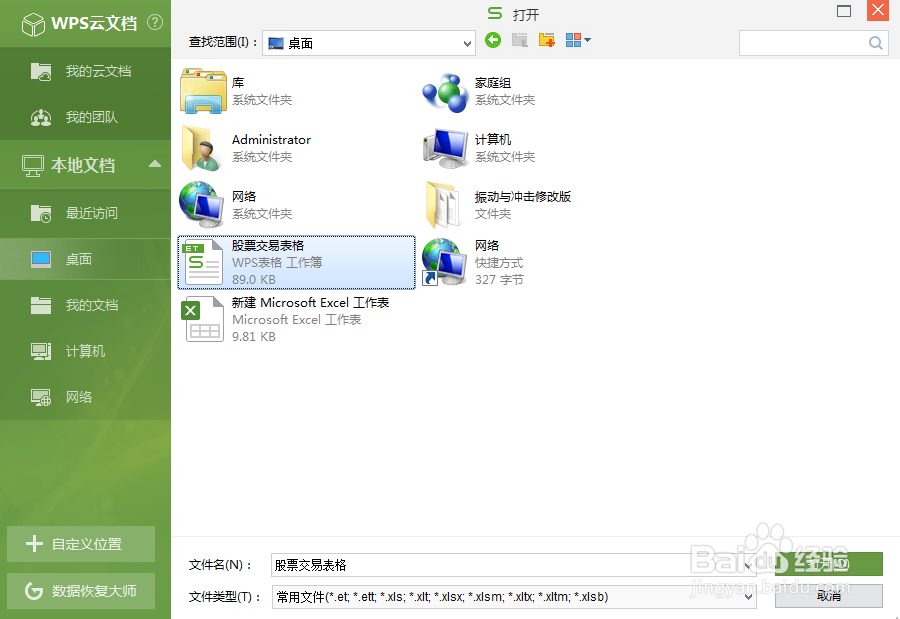Image resolution: width=900 pixels, height=619 pixels.
Task: Select the 新建 Microsoft Excel 工作表 file icon
Action: (202, 319)
